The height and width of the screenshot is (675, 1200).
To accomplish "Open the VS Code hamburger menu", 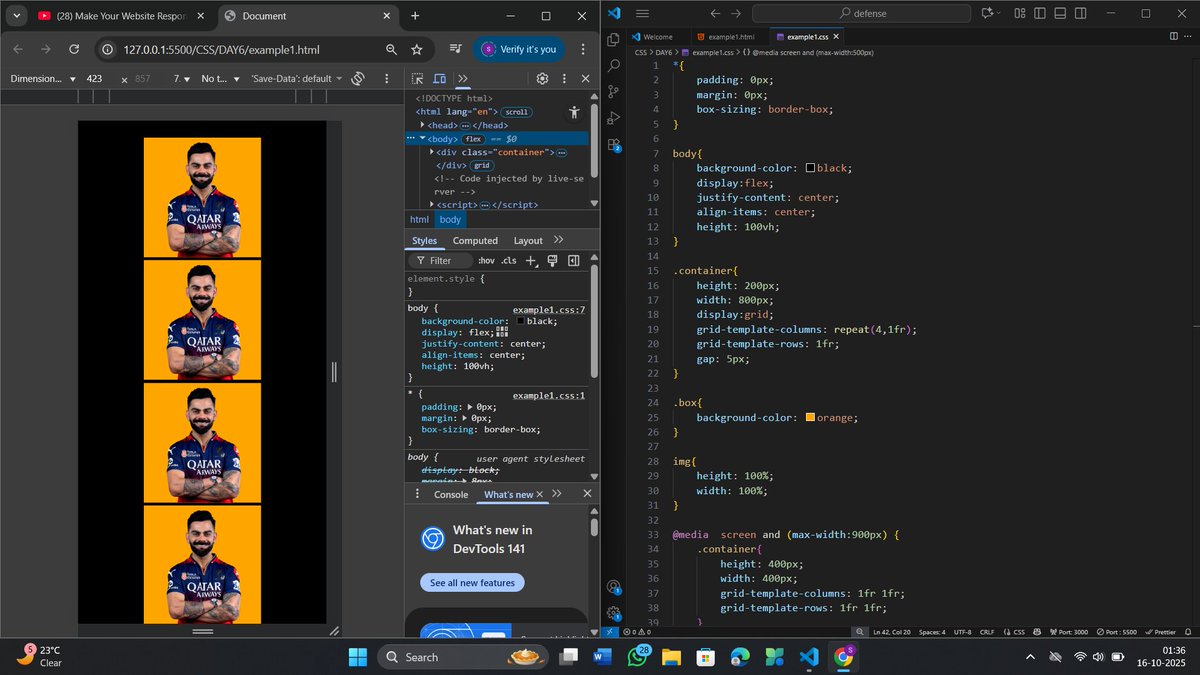I will [643, 13].
